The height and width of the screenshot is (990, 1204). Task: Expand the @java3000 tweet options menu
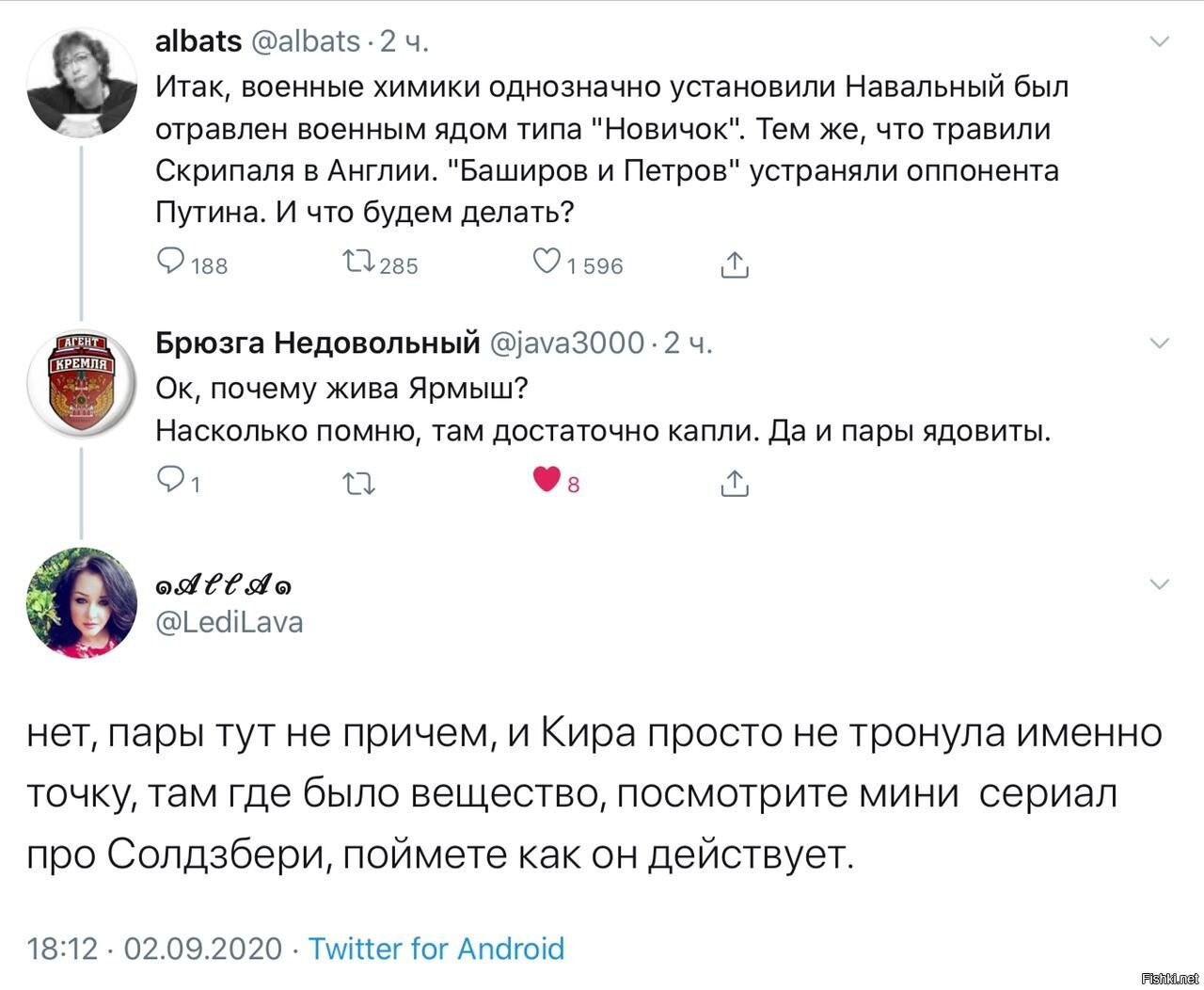1160,343
